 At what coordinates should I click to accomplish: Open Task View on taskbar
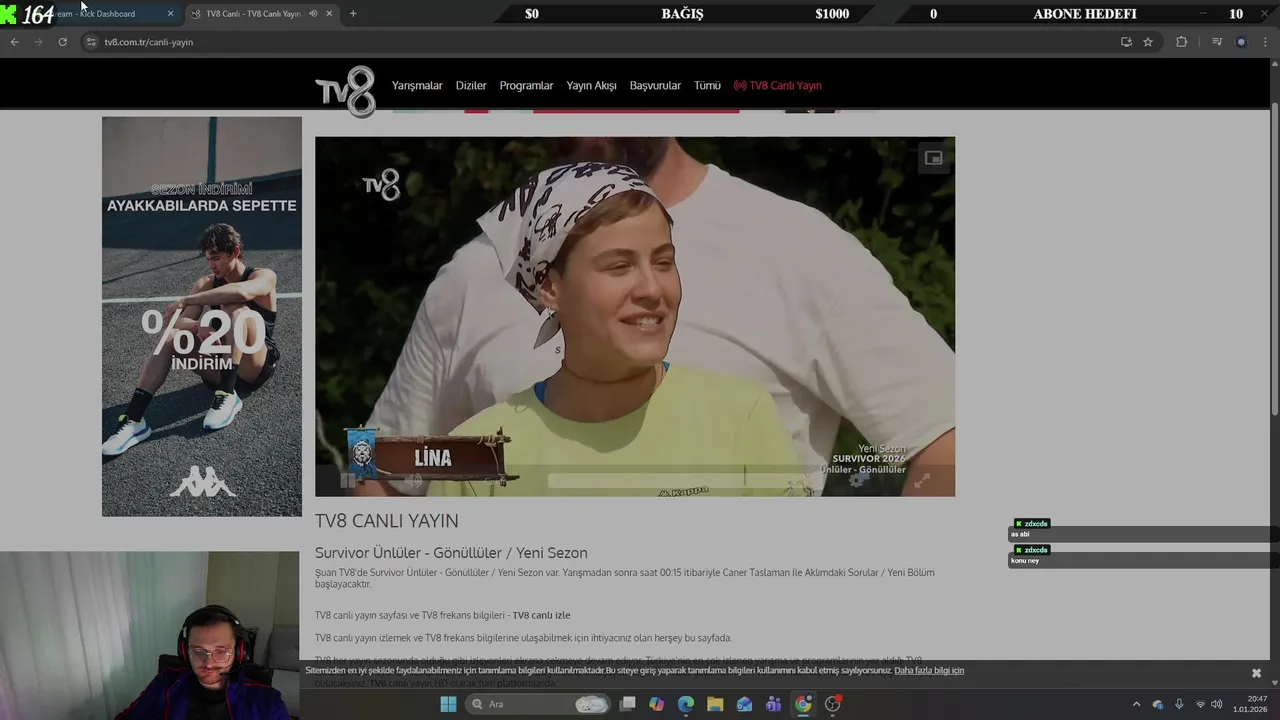point(628,704)
